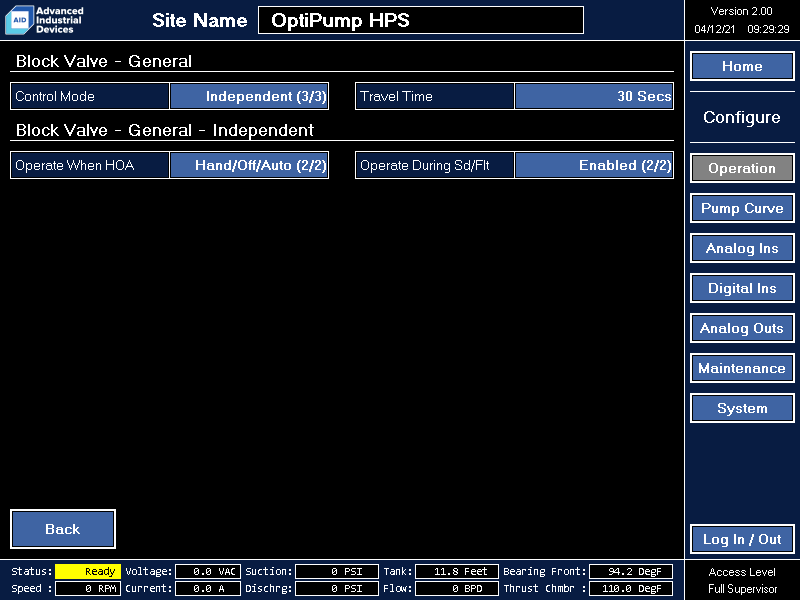
Task: Open the System menu
Action: pyautogui.click(x=742, y=408)
